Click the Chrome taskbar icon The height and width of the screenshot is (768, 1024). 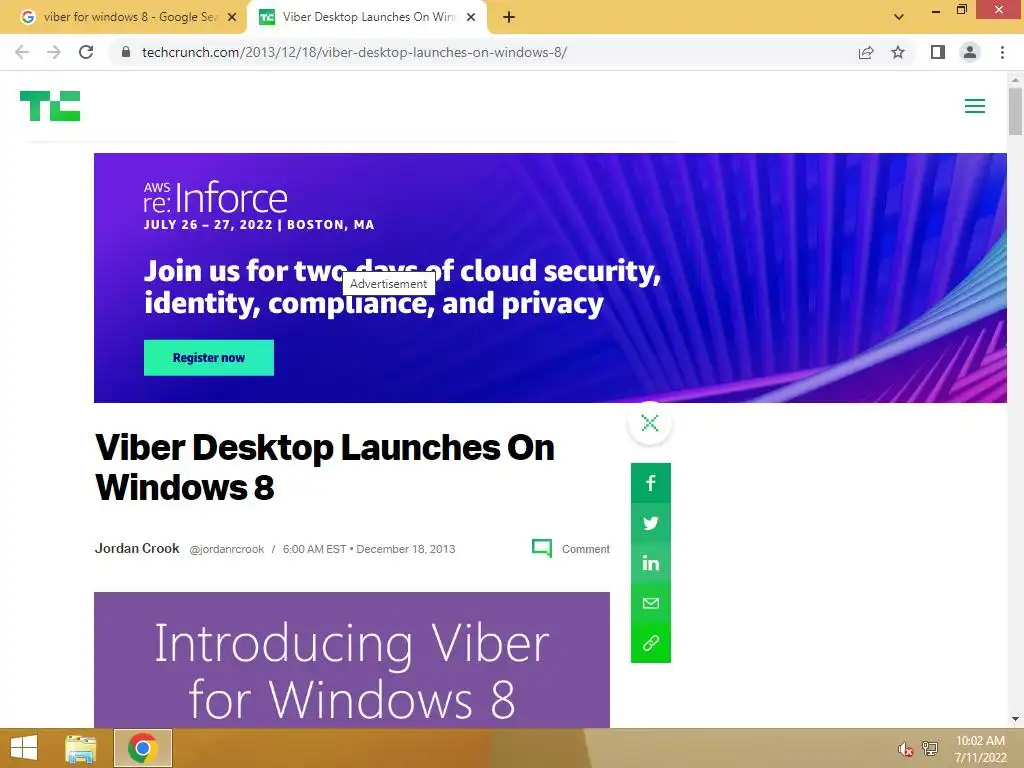143,748
